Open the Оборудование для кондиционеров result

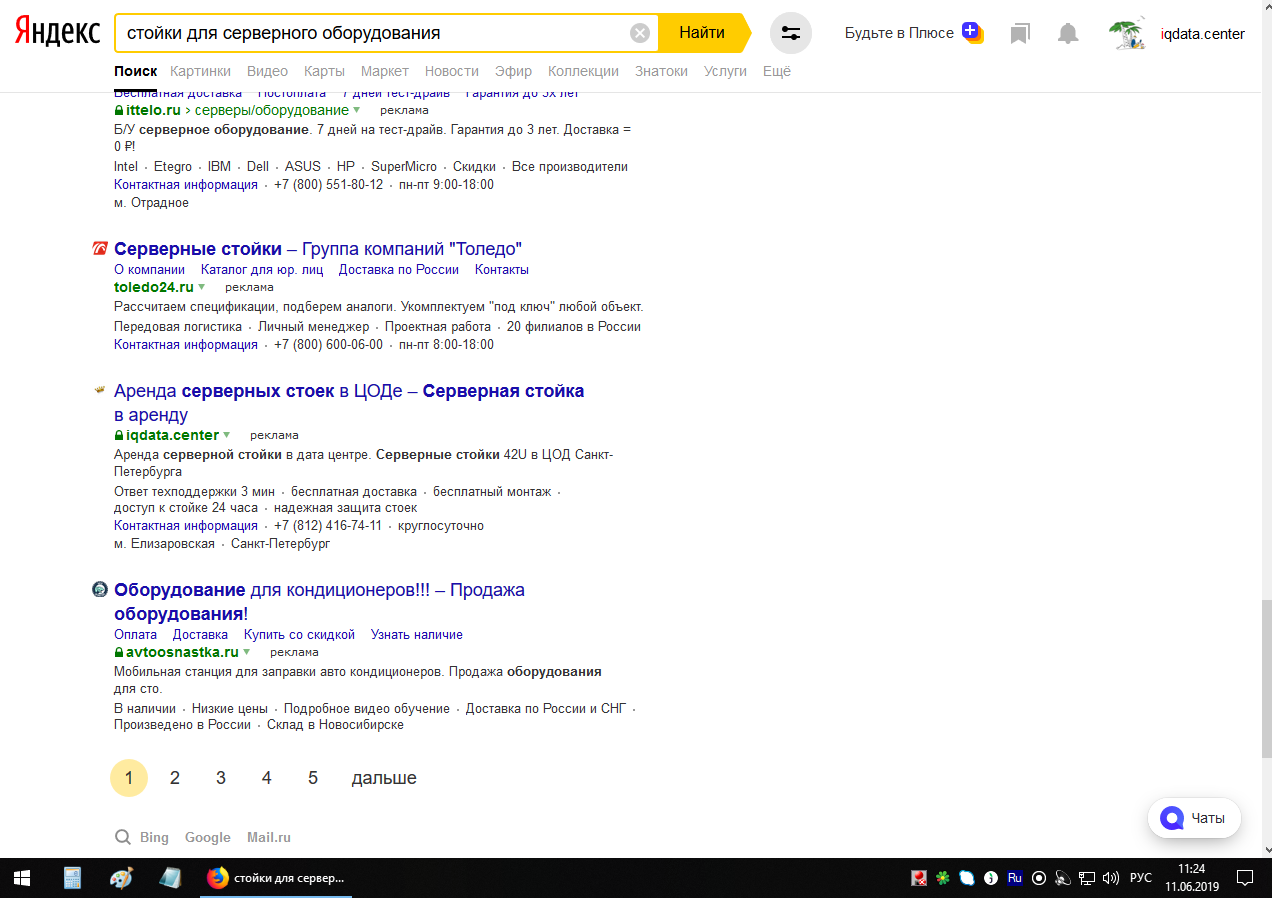tap(319, 601)
